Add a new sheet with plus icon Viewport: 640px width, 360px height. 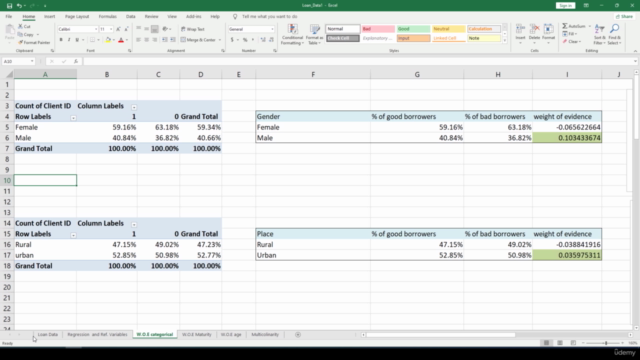click(298, 335)
